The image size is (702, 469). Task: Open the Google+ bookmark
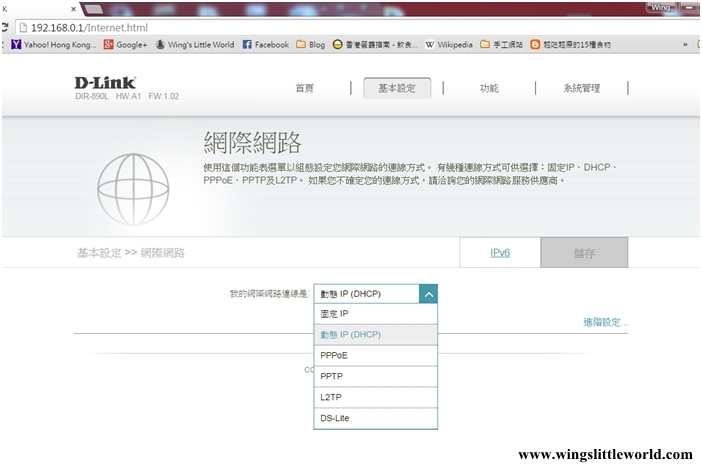[x=126, y=45]
